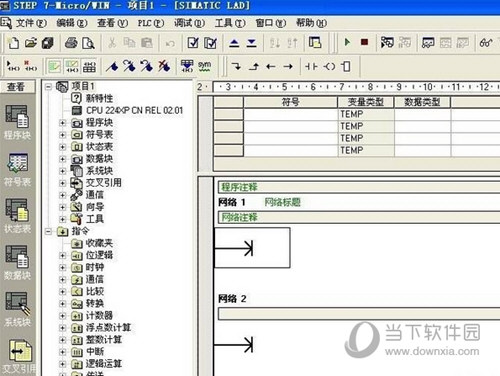
Task: Download to PLC with down-arrow icon
Action: pyautogui.click(x=251, y=43)
